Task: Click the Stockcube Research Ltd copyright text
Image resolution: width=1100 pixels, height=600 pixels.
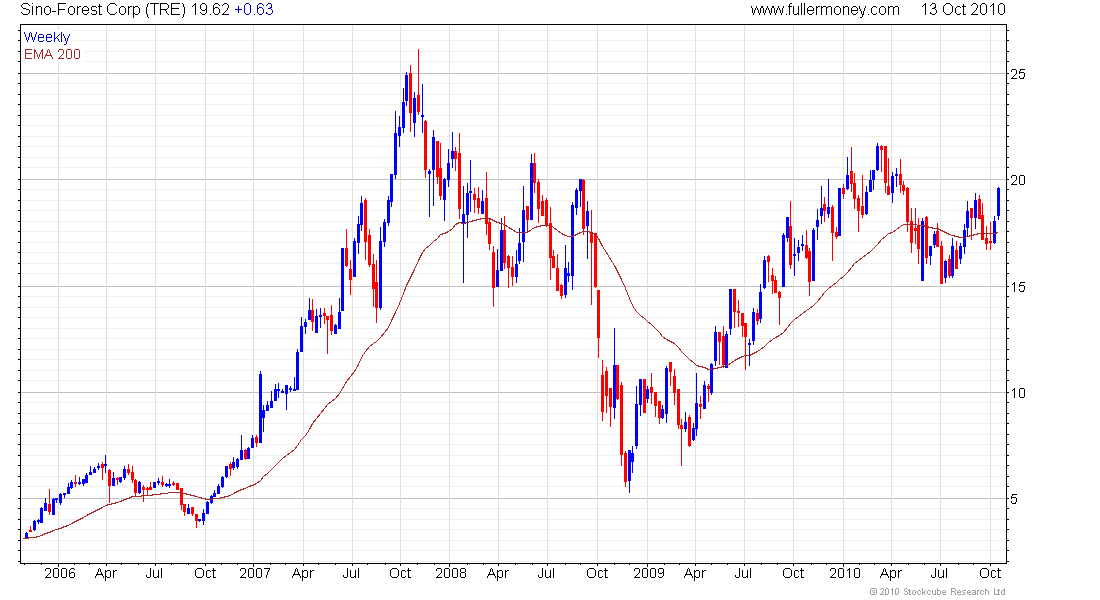Action: (x=937, y=592)
